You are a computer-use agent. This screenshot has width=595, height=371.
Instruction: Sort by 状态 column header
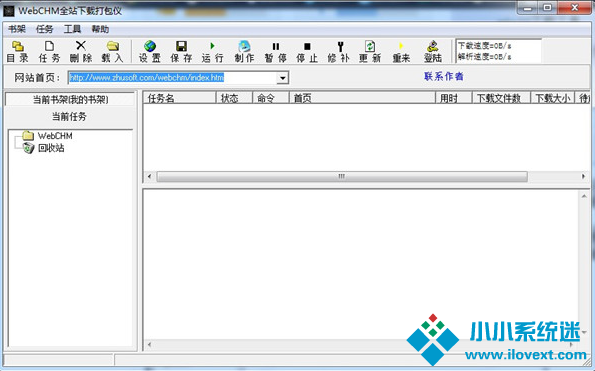tap(235, 98)
